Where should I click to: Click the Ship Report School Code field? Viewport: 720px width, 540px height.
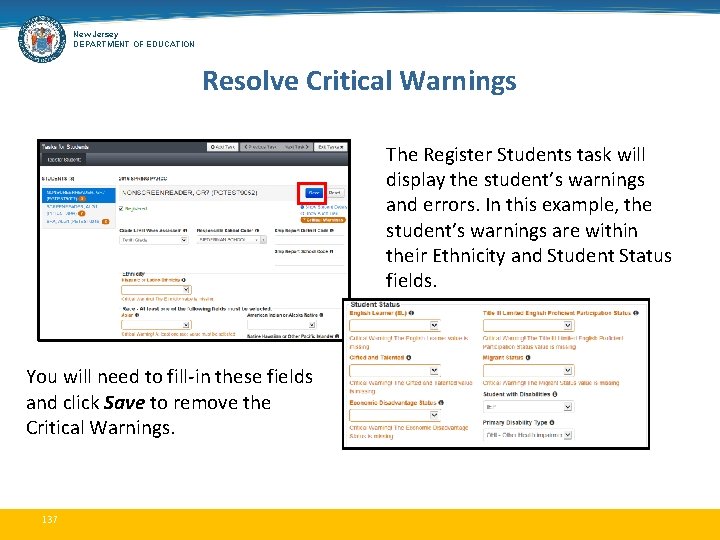click(x=309, y=260)
